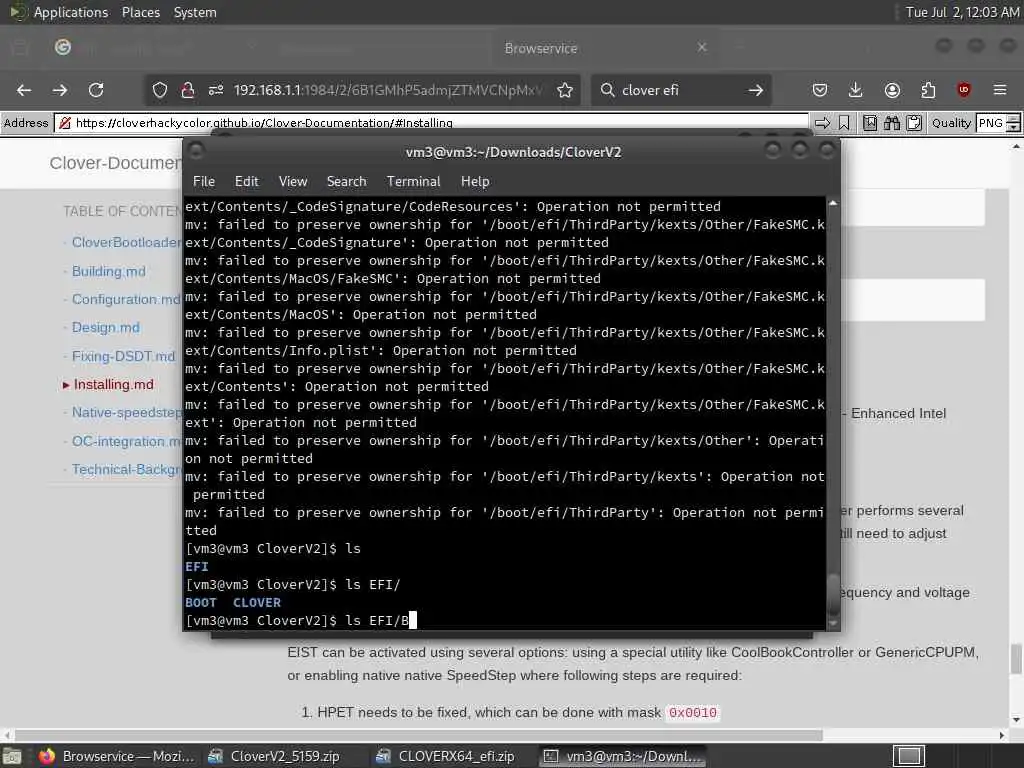
Task: Click Browservice bookmark ribbon icon
Action: [844, 123]
